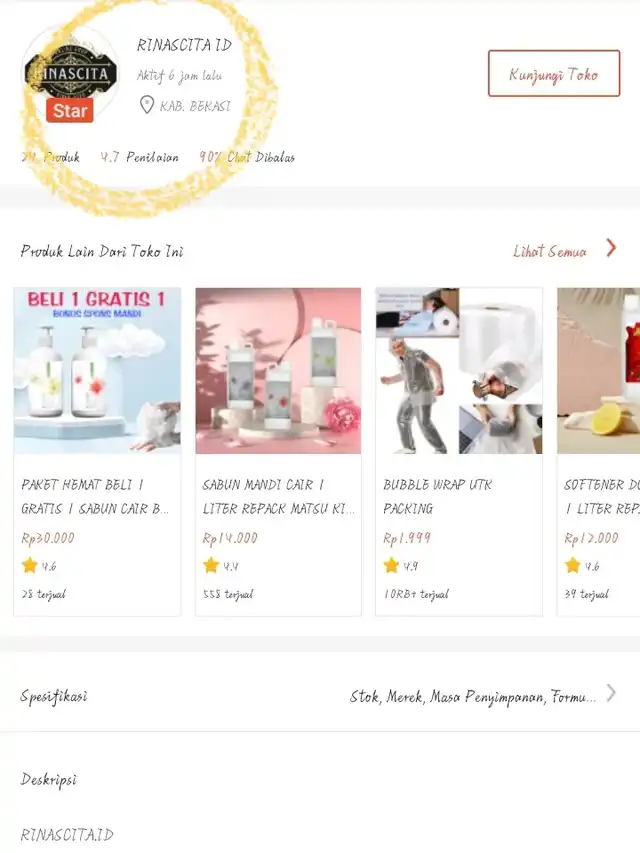Open Sabun Mandi Cair 1 Liter thumbnail

(x=278, y=370)
